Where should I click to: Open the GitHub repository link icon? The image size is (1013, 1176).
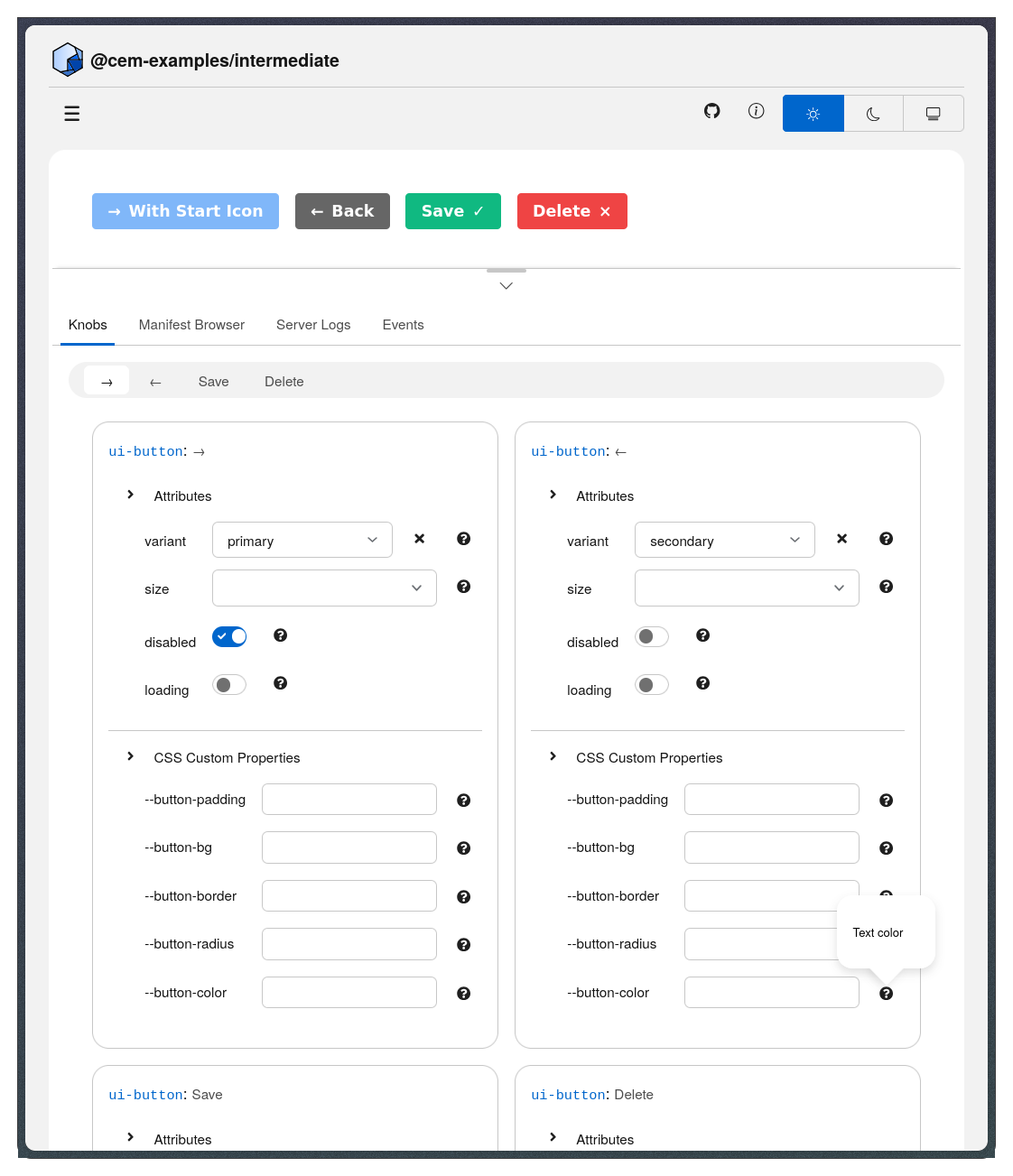click(x=711, y=110)
